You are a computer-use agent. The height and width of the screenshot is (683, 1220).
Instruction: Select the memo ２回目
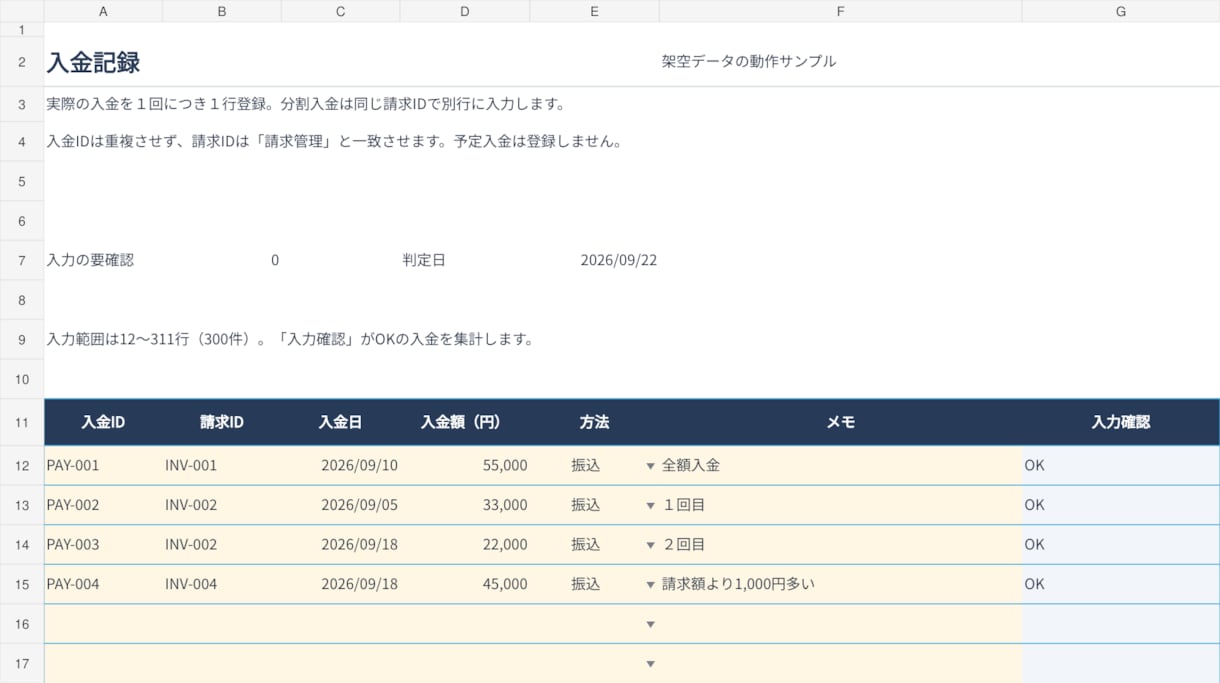(841, 544)
